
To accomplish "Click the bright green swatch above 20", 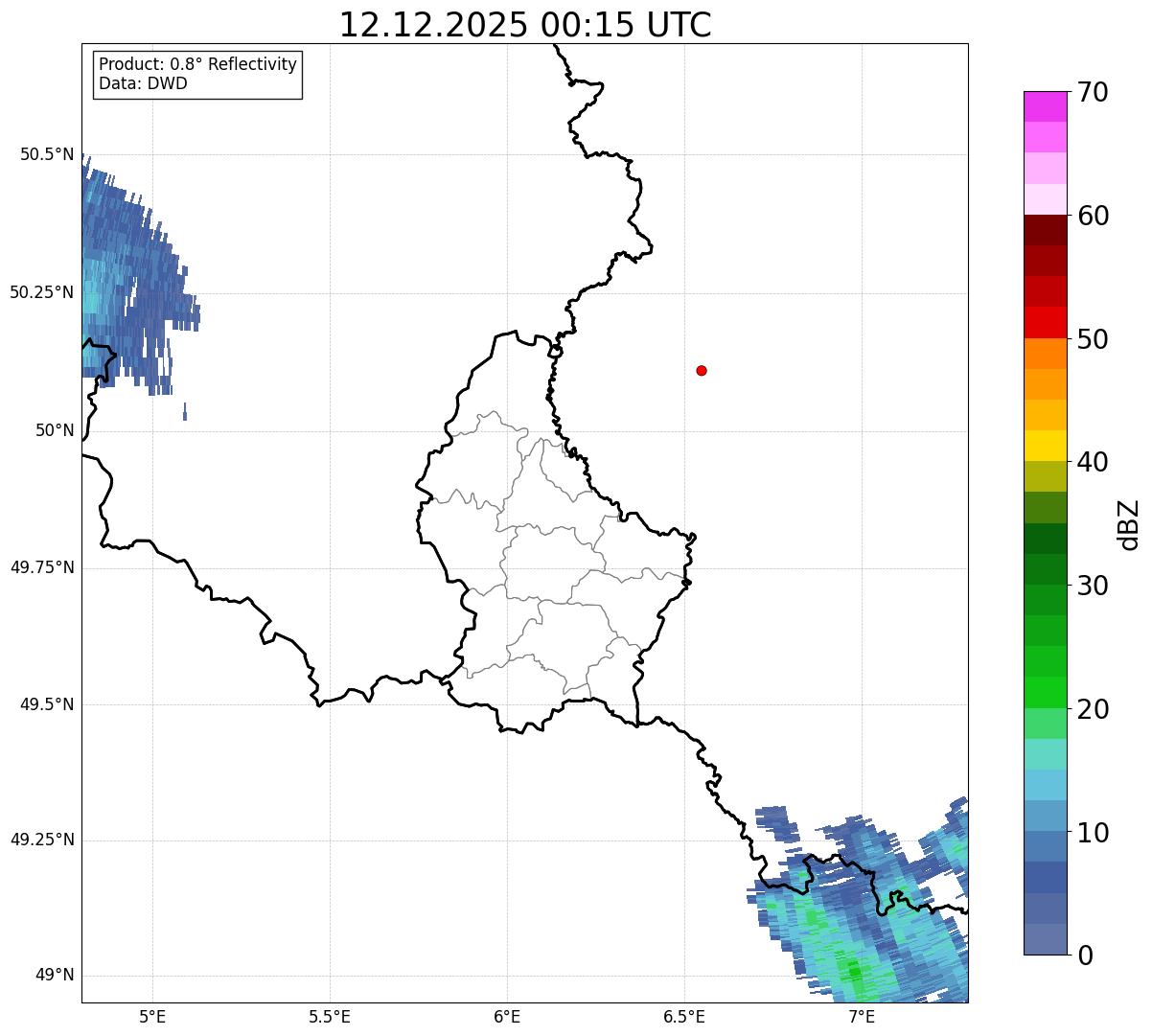I will [1045, 692].
